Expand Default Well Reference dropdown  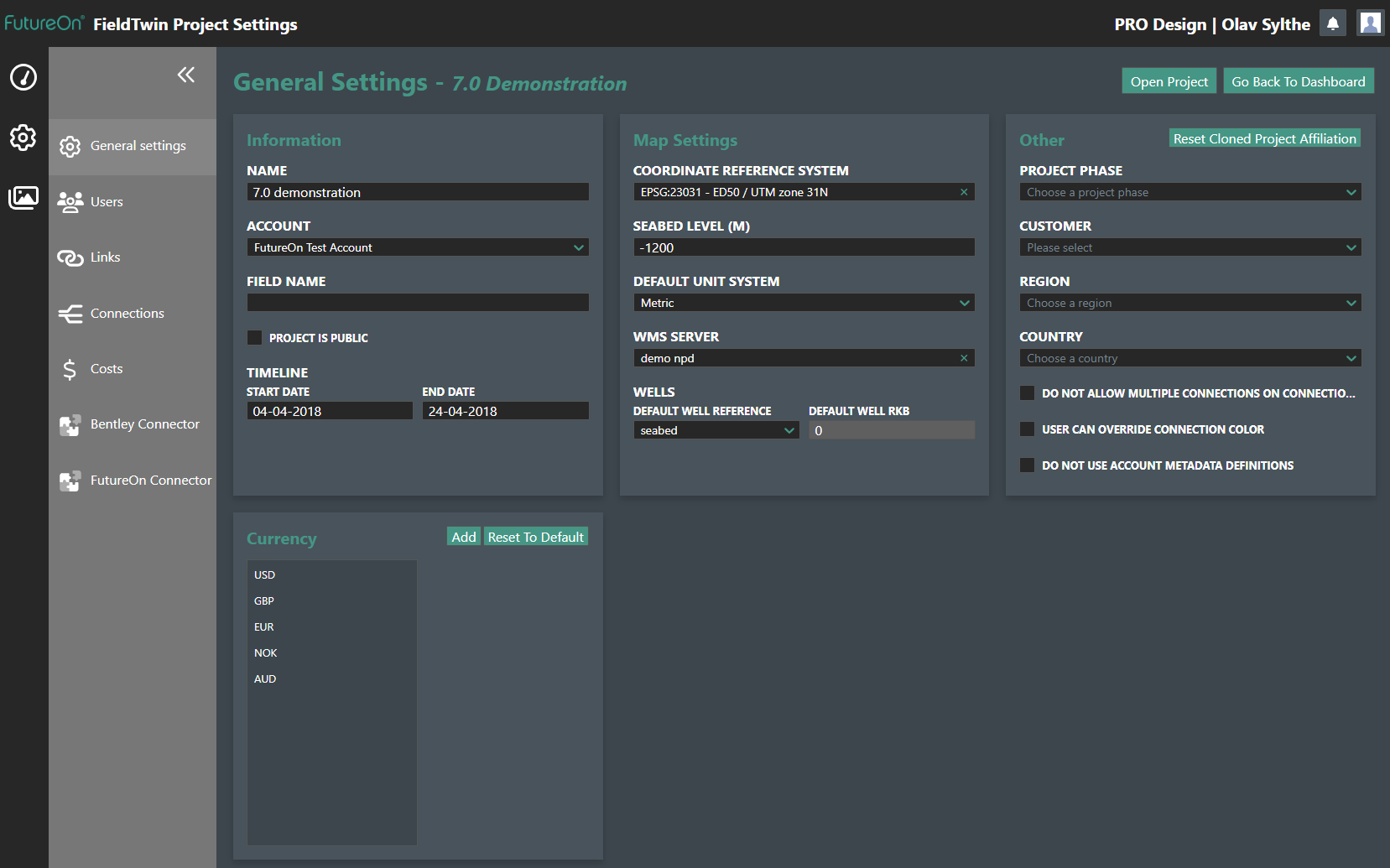[x=716, y=430]
